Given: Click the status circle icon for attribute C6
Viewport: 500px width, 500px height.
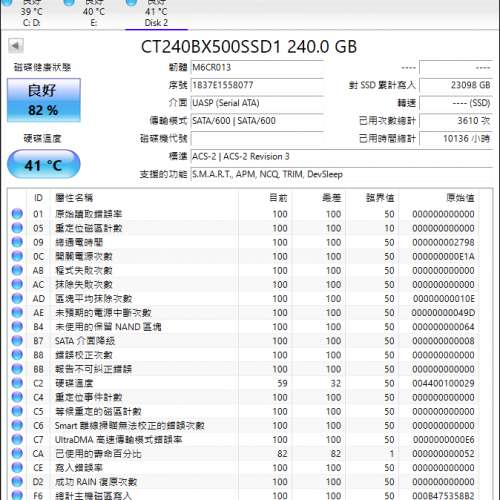Looking at the screenshot, I should pyautogui.click(x=17, y=425).
